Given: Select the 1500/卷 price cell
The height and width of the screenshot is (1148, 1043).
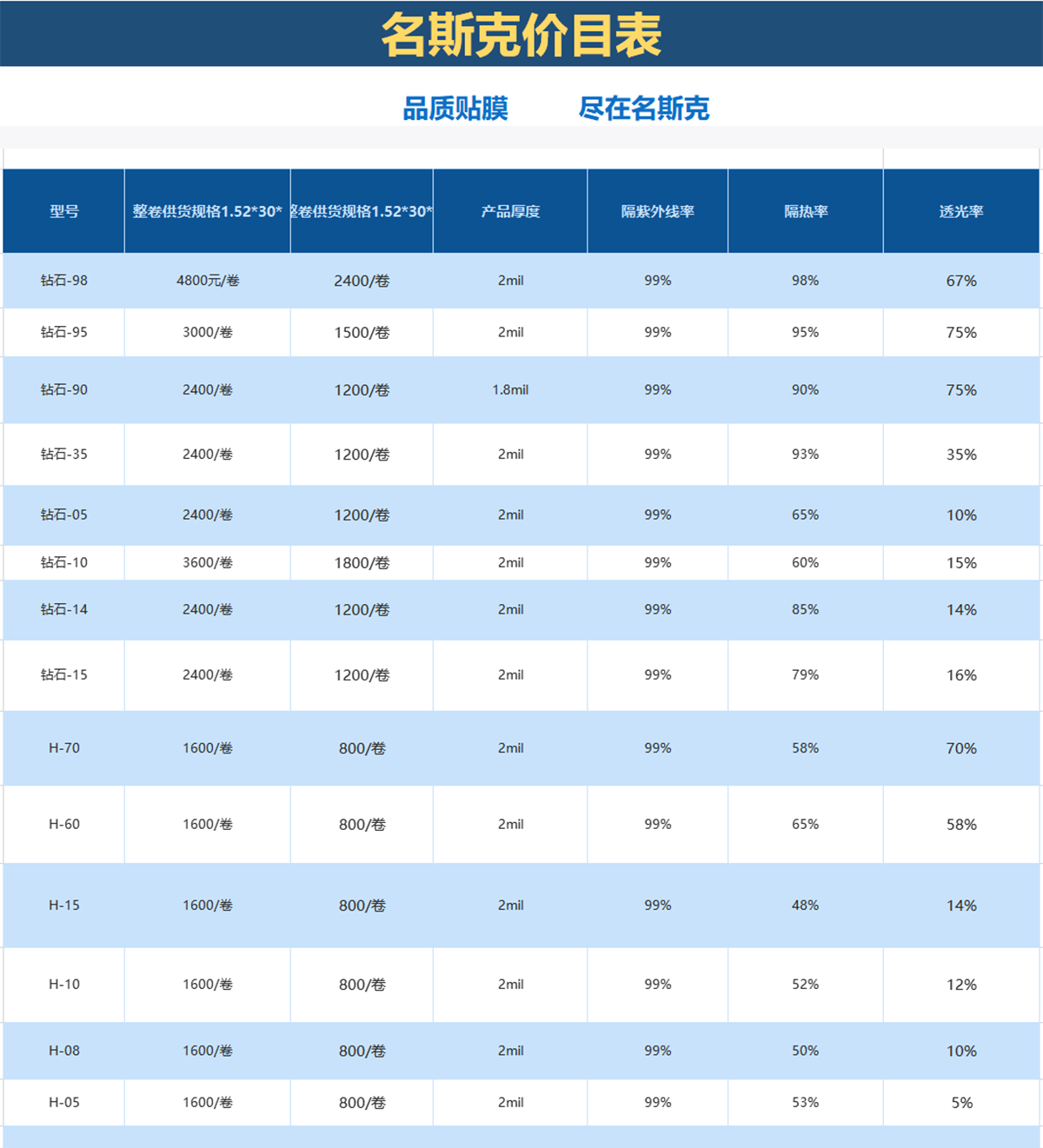Looking at the screenshot, I should point(362,332).
